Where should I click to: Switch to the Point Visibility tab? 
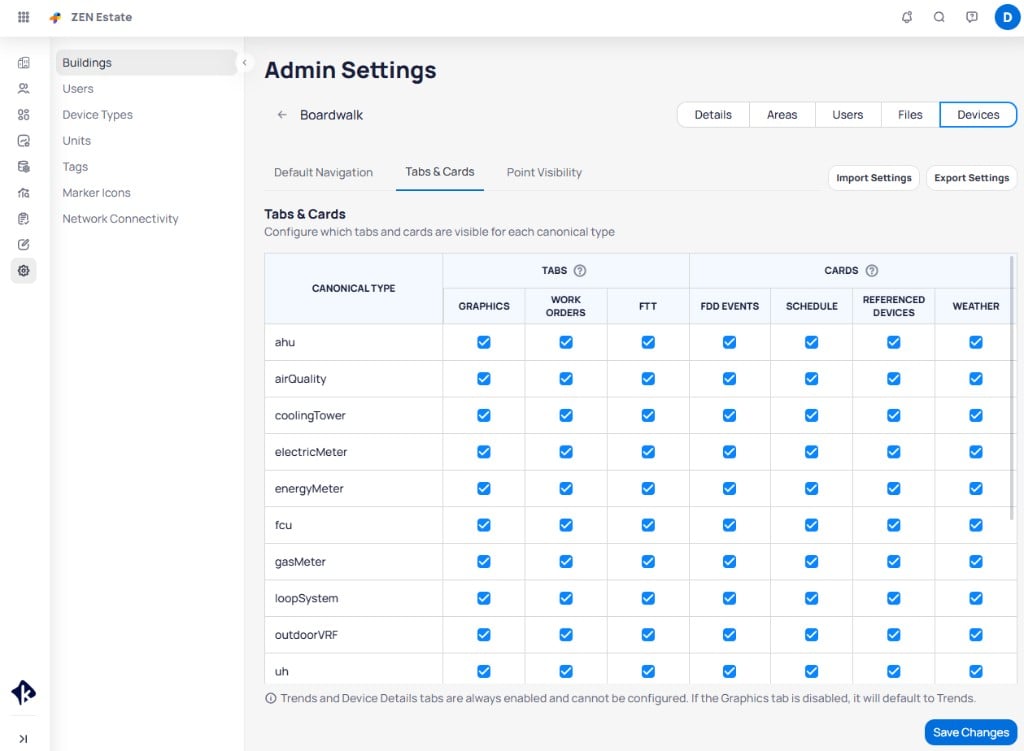(x=544, y=172)
